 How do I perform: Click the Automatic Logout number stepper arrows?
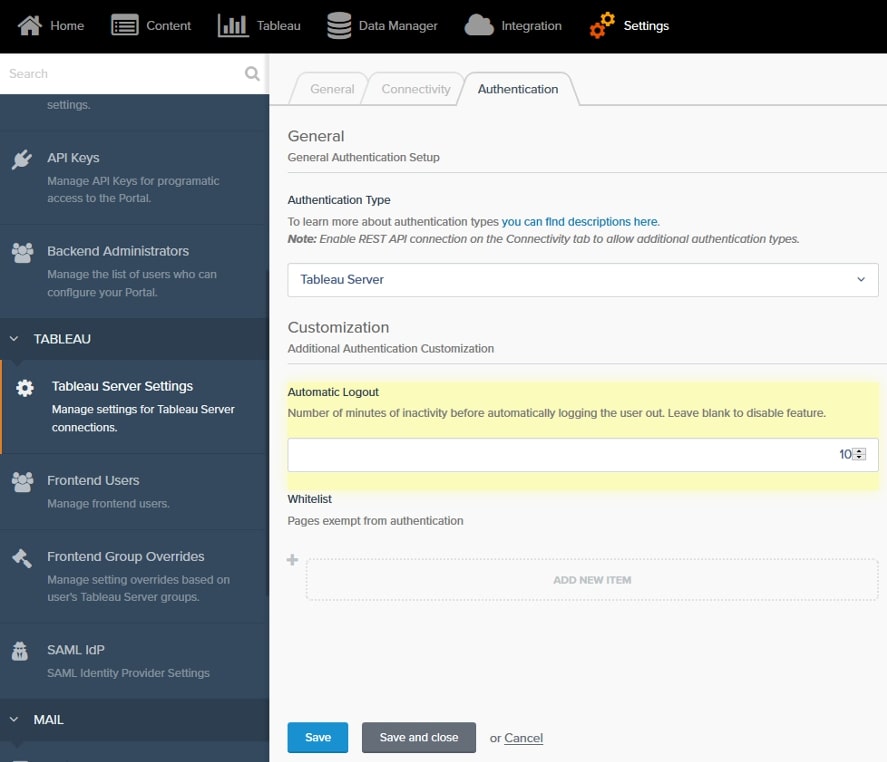point(859,454)
